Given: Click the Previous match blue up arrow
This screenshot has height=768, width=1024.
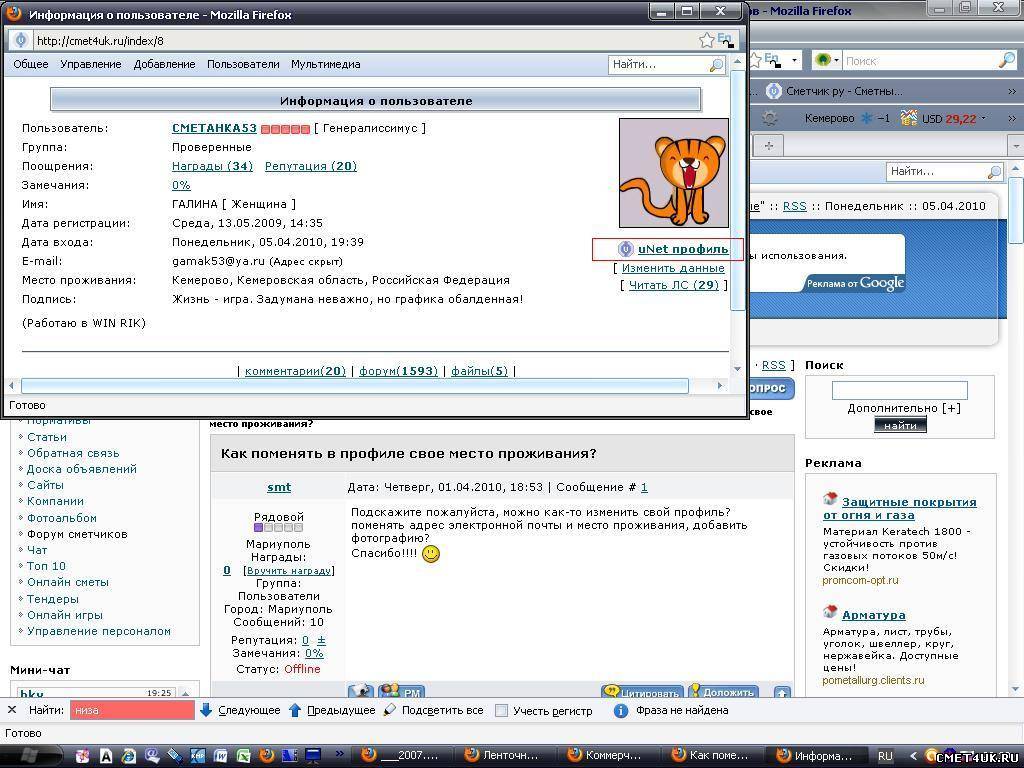Looking at the screenshot, I should (295, 710).
